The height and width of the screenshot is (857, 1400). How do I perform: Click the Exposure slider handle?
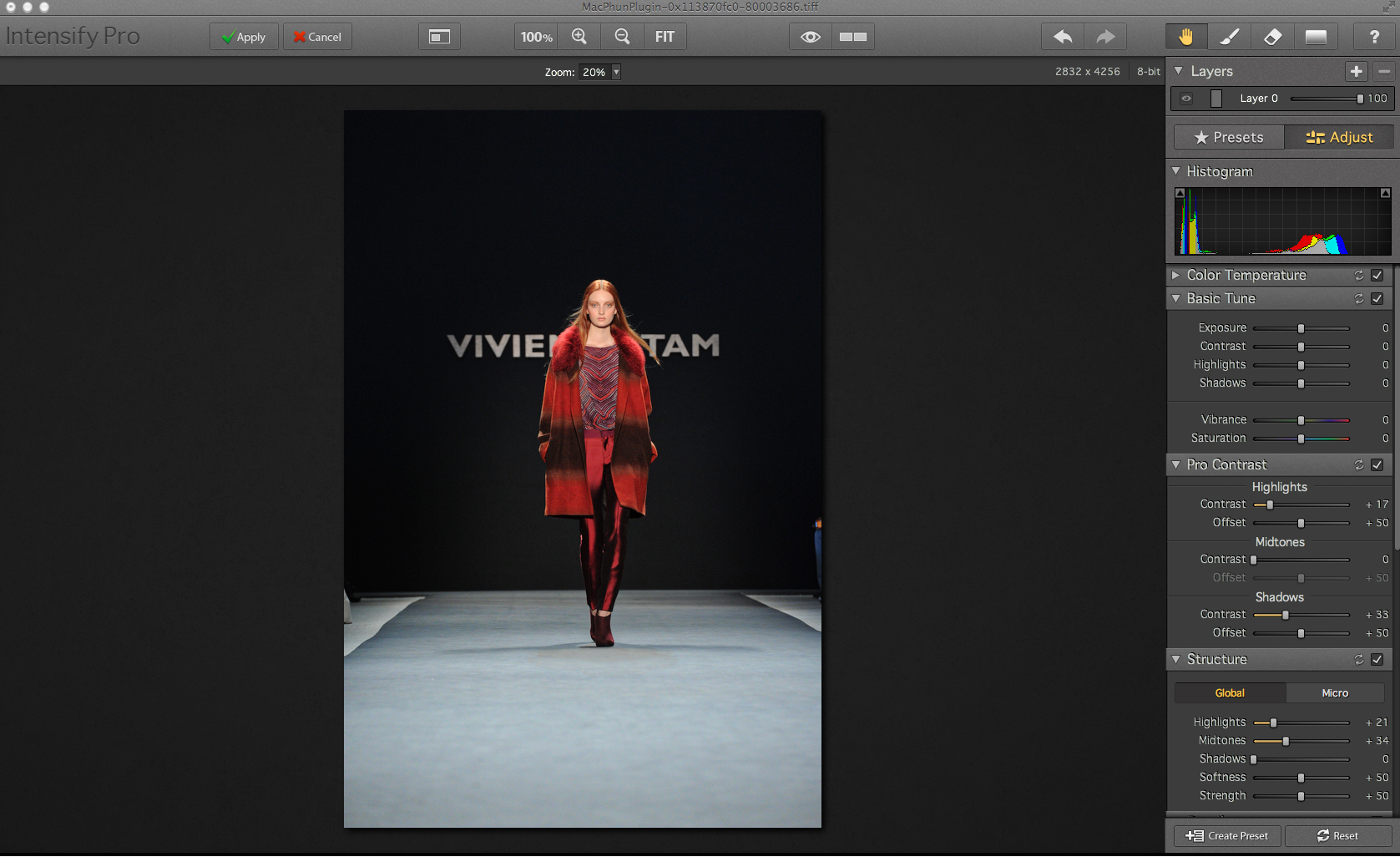pyautogui.click(x=1301, y=328)
